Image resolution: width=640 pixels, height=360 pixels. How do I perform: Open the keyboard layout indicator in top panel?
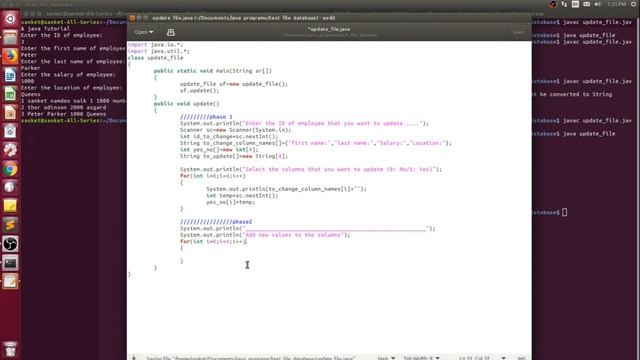(x=576, y=4)
